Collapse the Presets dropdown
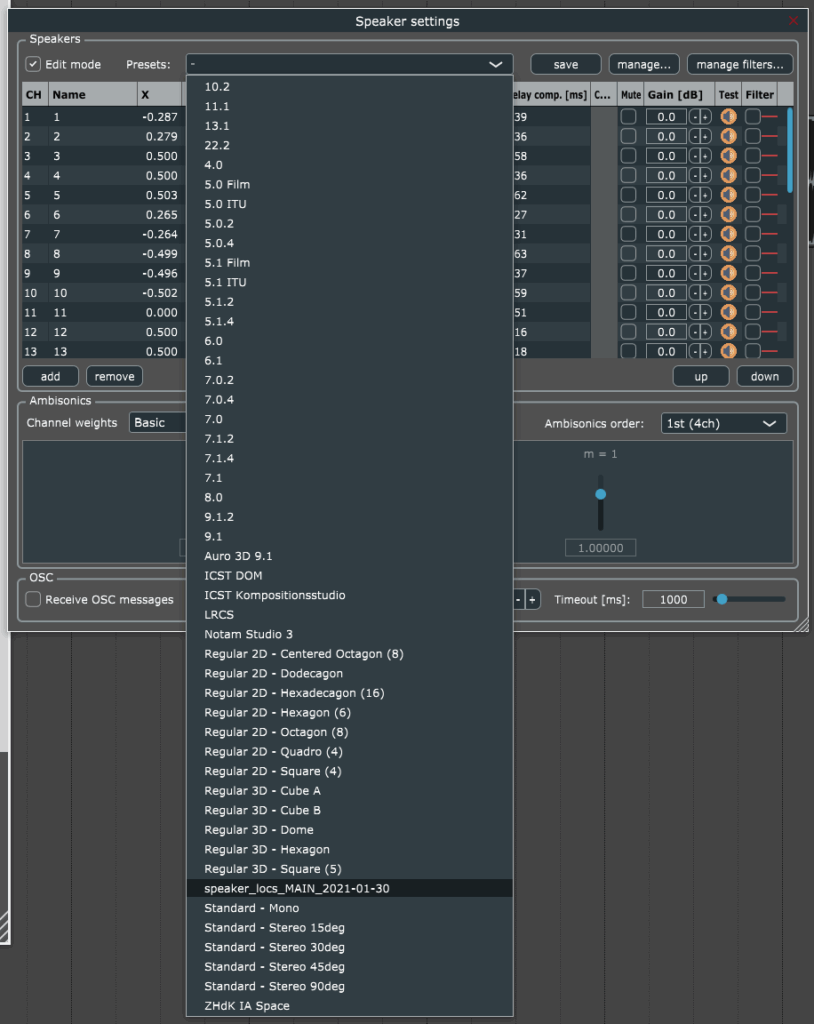This screenshot has width=814, height=1024. pyautogui.click(x=350, y=64)
